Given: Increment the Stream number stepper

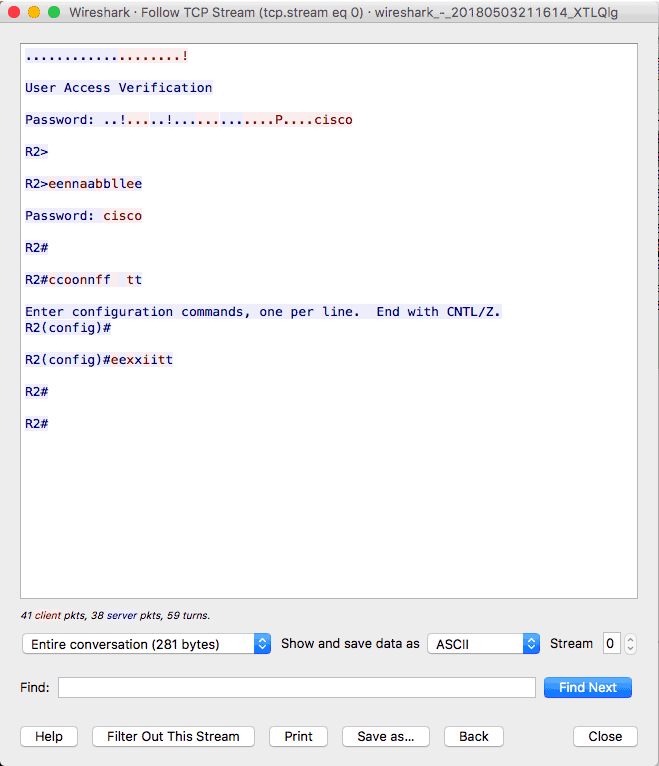Looking at the screenshot, I should (x=630, y=638).
